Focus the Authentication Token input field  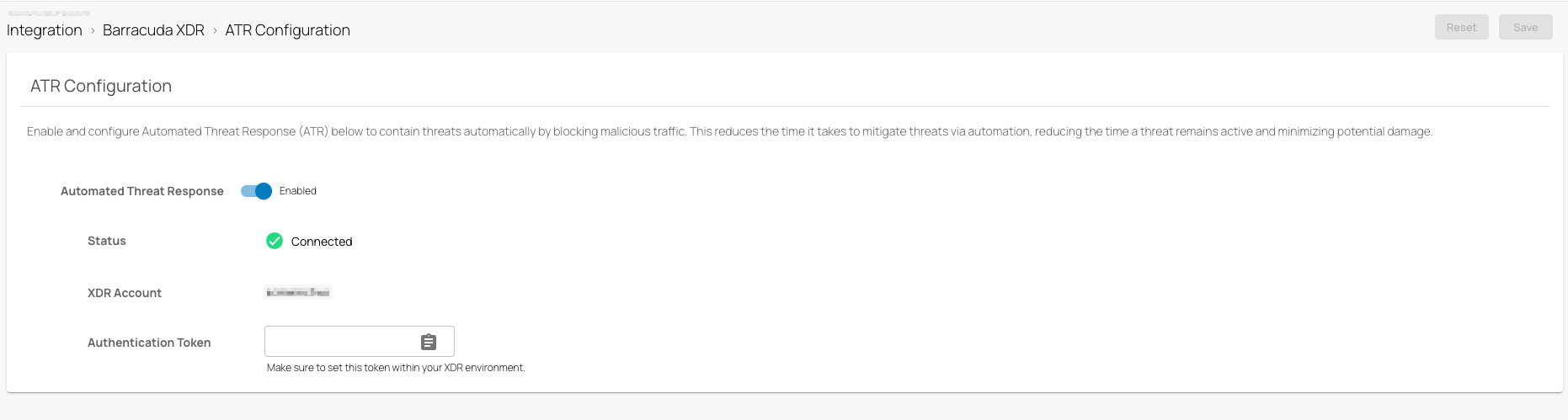341,342
